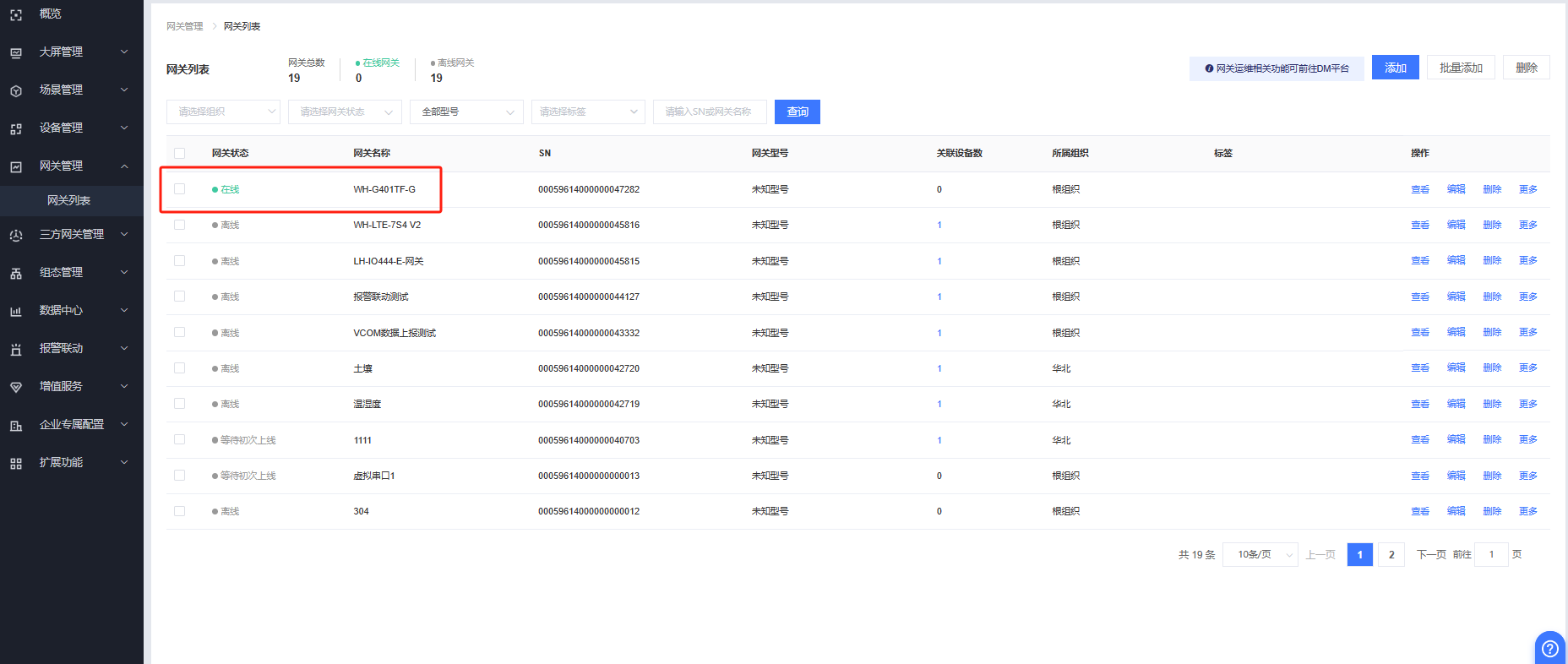
Task: Open the 请选择网关状态 status dropdown
Action: pos(345,112)
